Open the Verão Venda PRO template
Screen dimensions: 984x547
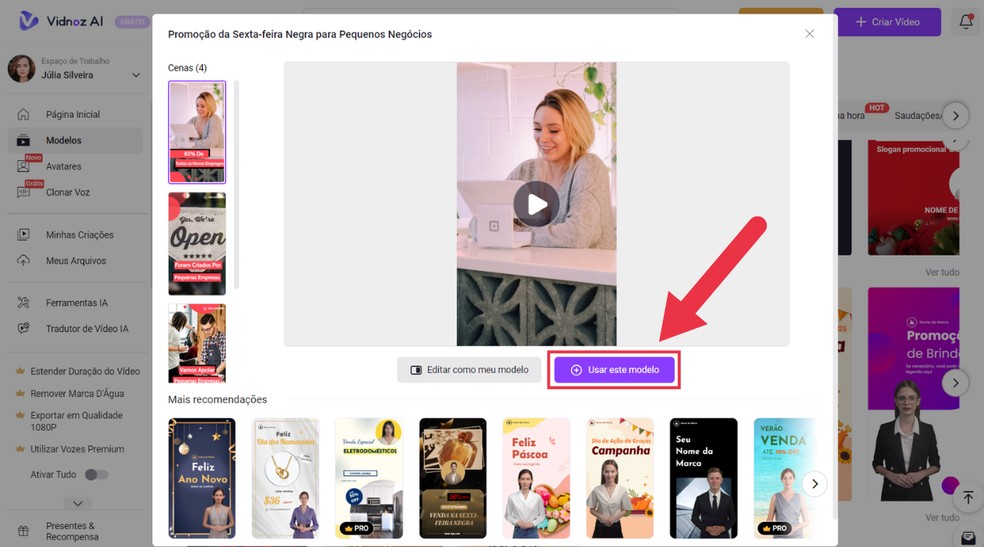(x=785, y=478)
